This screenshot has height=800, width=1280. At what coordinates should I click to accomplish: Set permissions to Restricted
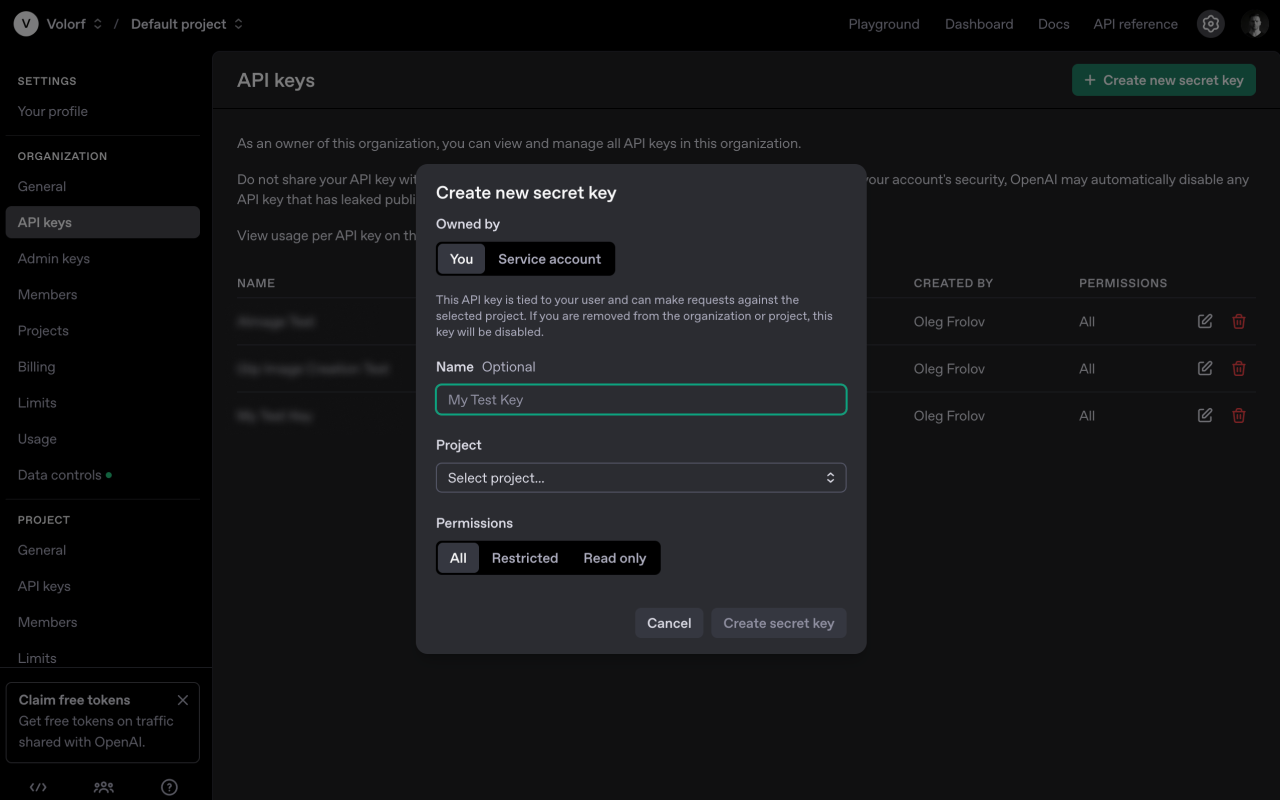pyautogui.click(x=525, y=558)
